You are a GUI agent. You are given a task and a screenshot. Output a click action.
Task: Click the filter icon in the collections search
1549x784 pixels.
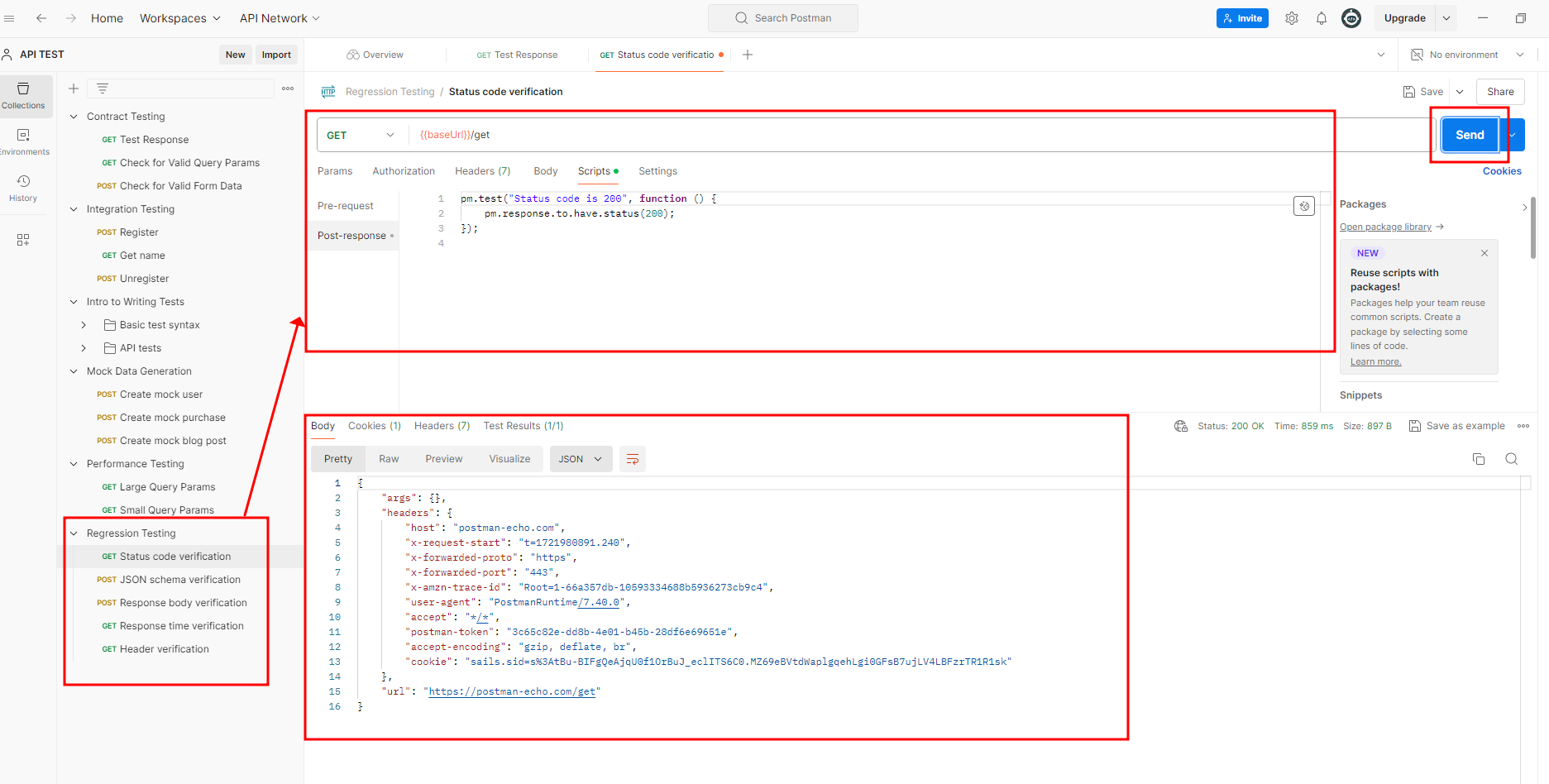pyautogui.click(x=103, y=88)
